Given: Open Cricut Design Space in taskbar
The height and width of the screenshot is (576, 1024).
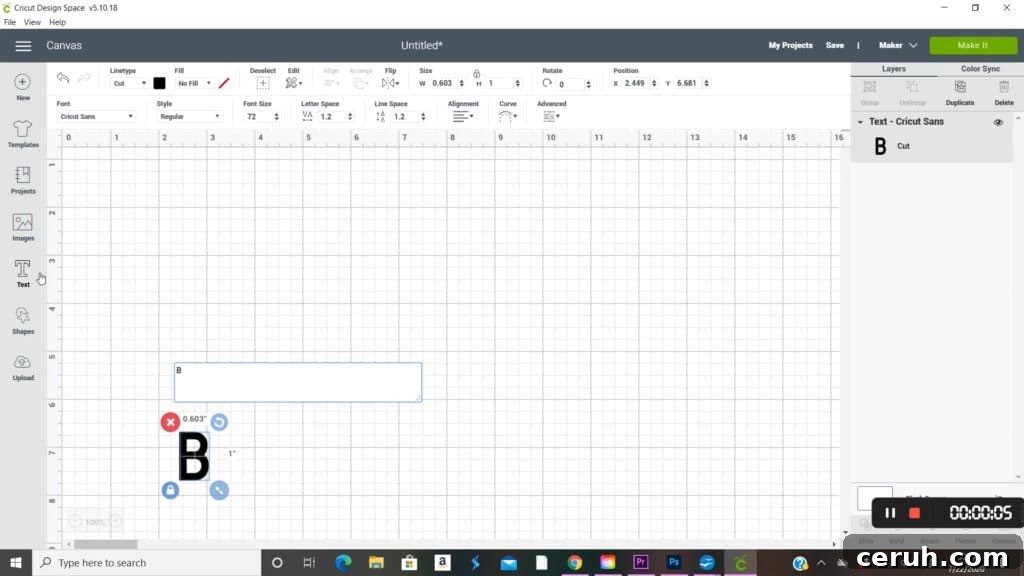Looking at the screenshot, I should pos(741,562).
